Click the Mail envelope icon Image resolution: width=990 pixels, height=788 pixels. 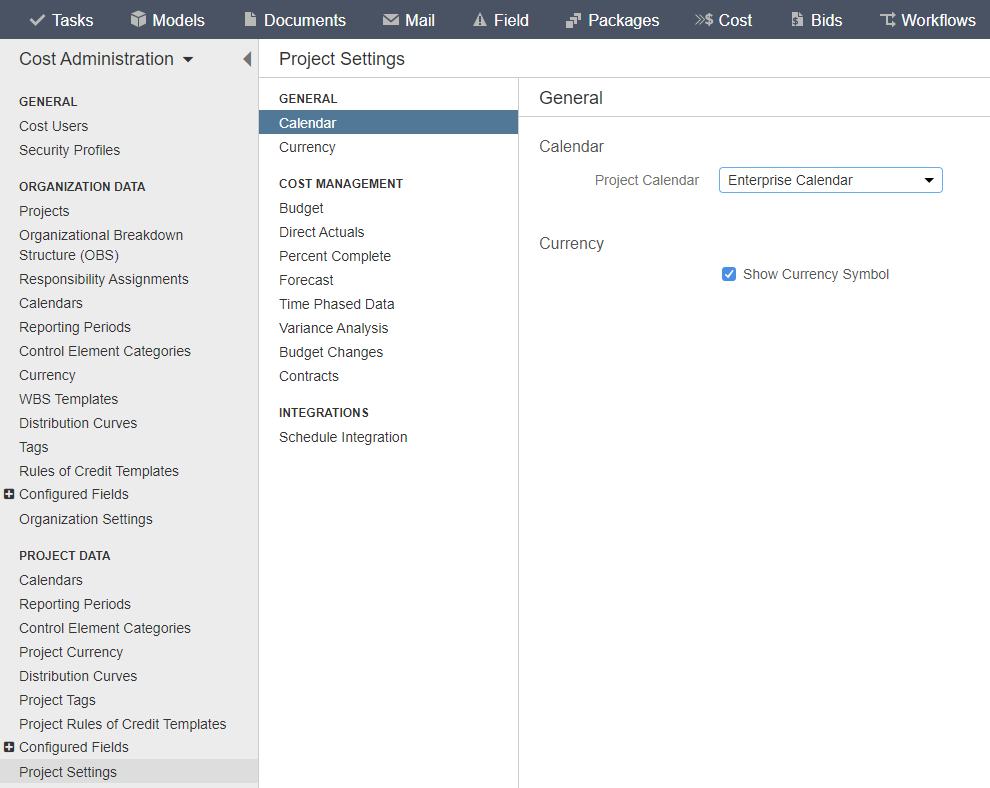[391, 20]
